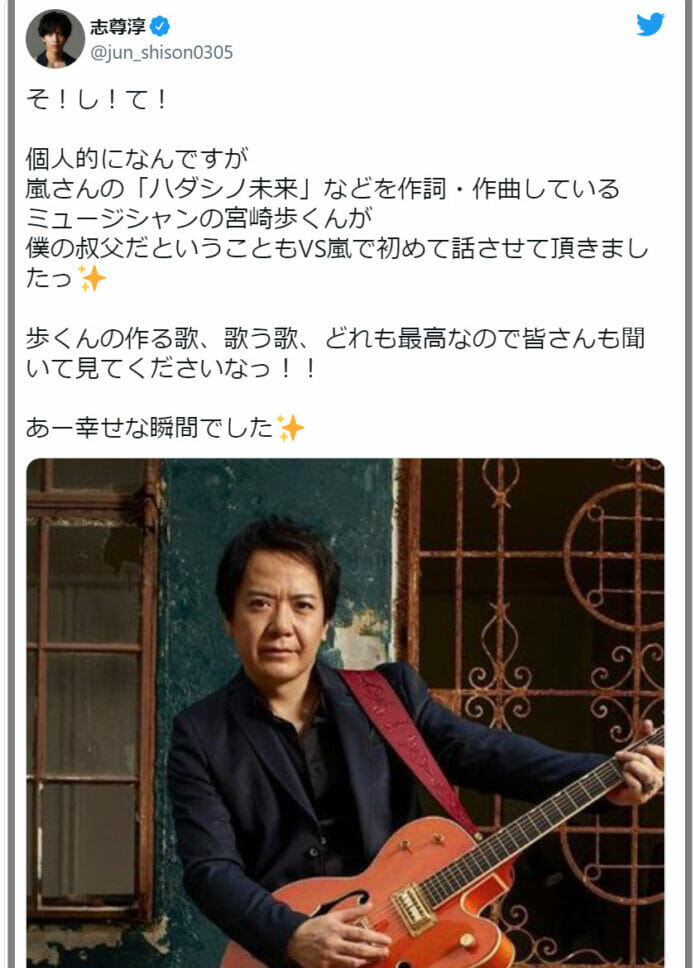Screen dimensions: 700x968
Task: Click the blue verified badge
Action: coord(160,27)
